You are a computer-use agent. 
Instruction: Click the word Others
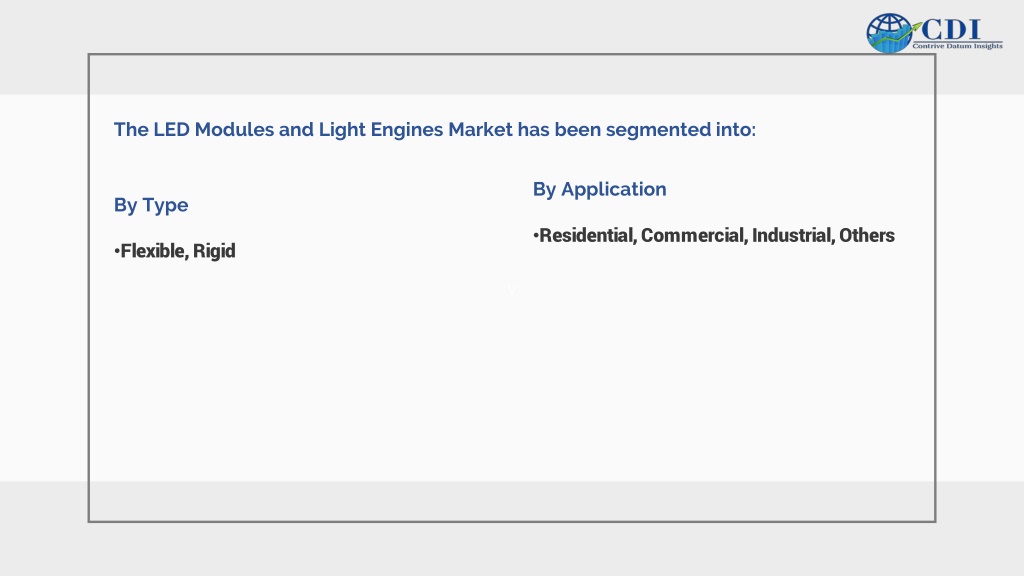(x=867, y=235)
